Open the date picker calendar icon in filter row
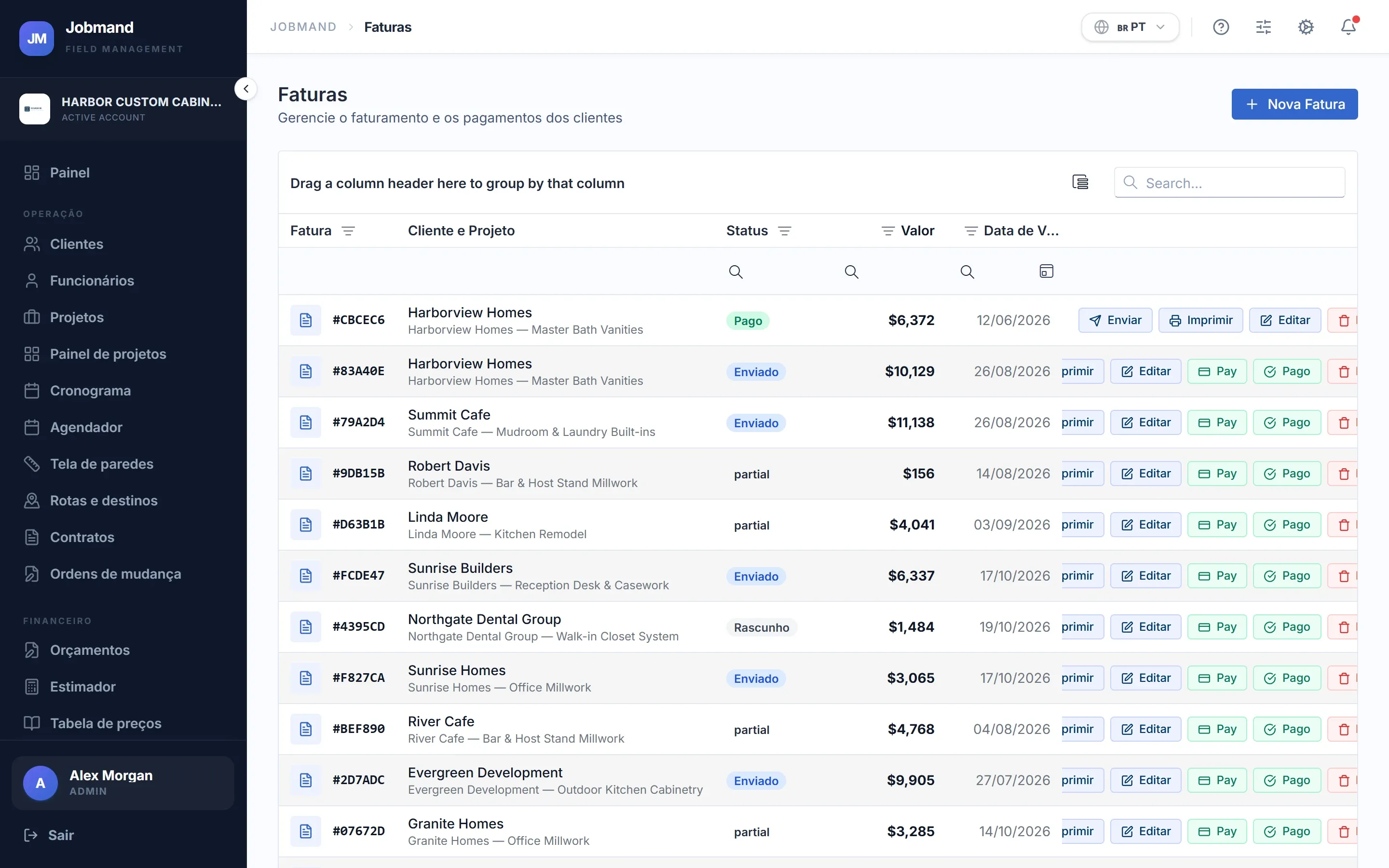 click(x=1047, y=271)
